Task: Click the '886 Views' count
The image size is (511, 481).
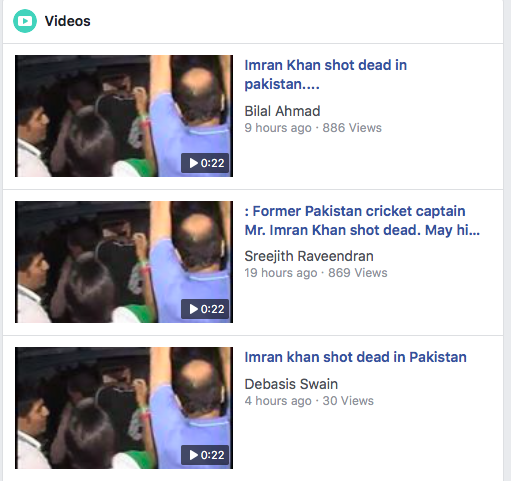Action: pyautogui.click(x=352, y=128)
